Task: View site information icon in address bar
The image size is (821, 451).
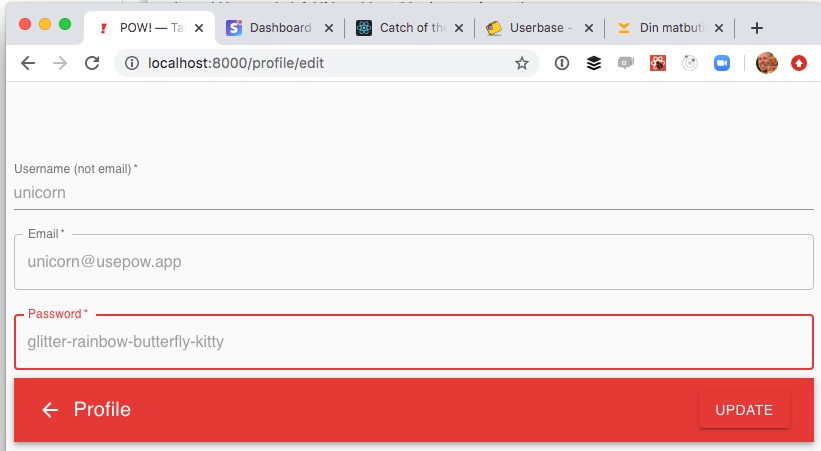Action: (x=132, y=63)
